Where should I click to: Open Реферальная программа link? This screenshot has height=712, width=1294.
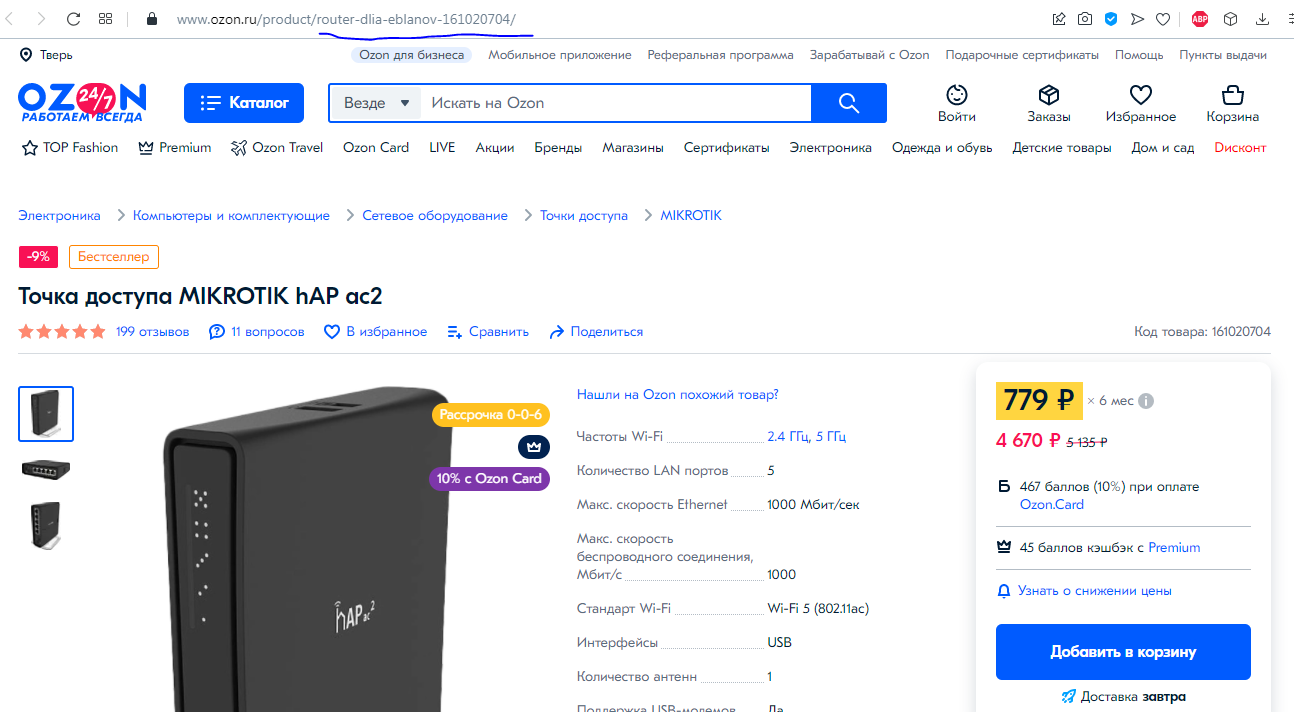[721, 55]
